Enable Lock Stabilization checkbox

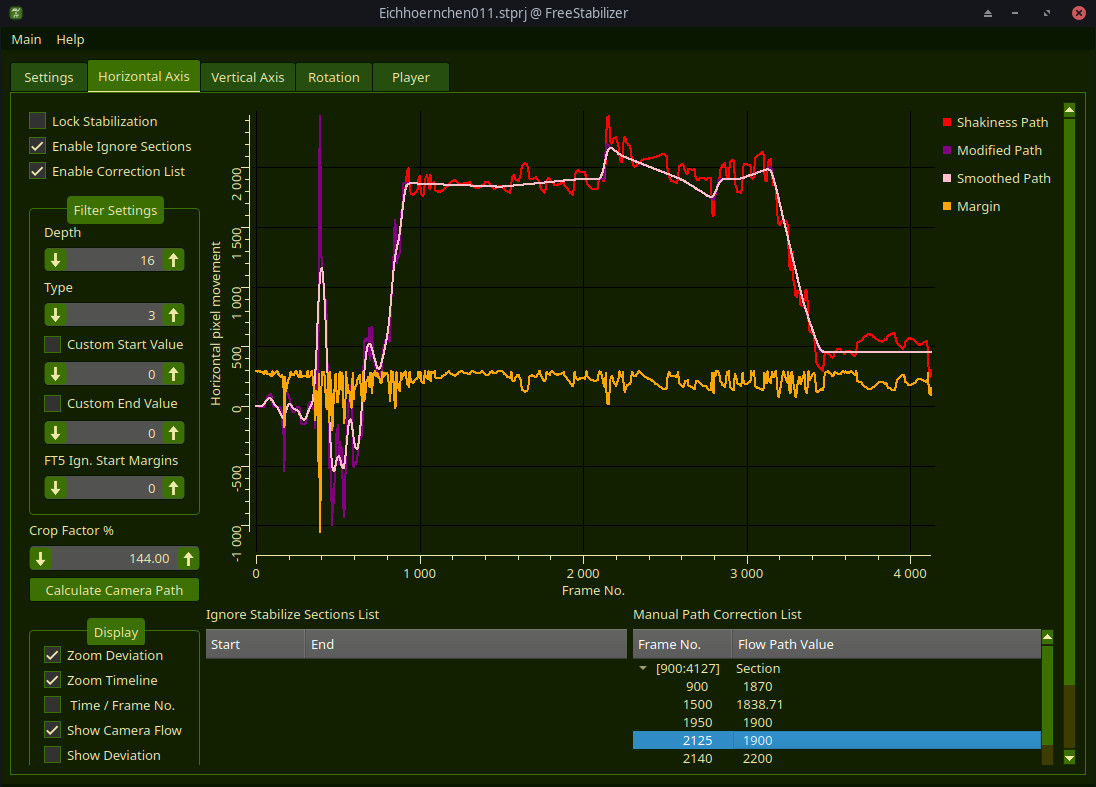pos(38,121)
